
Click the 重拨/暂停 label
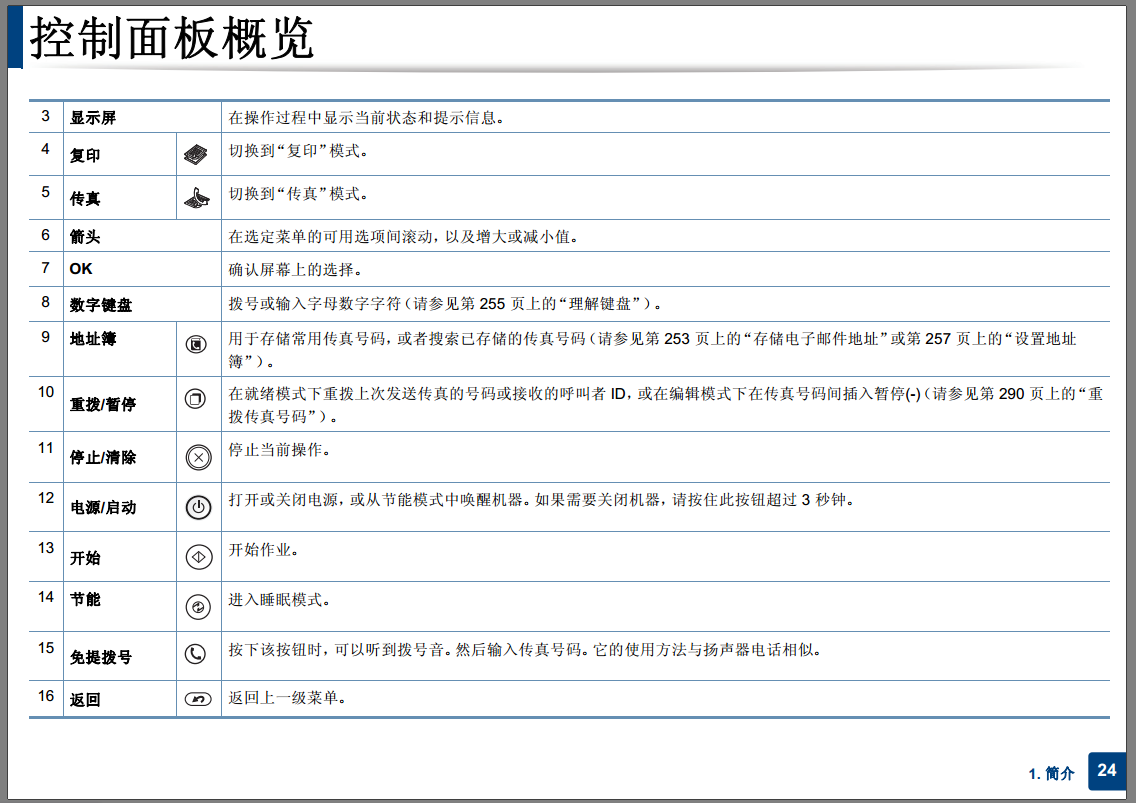pyautogui.click(x=103, y=404)
